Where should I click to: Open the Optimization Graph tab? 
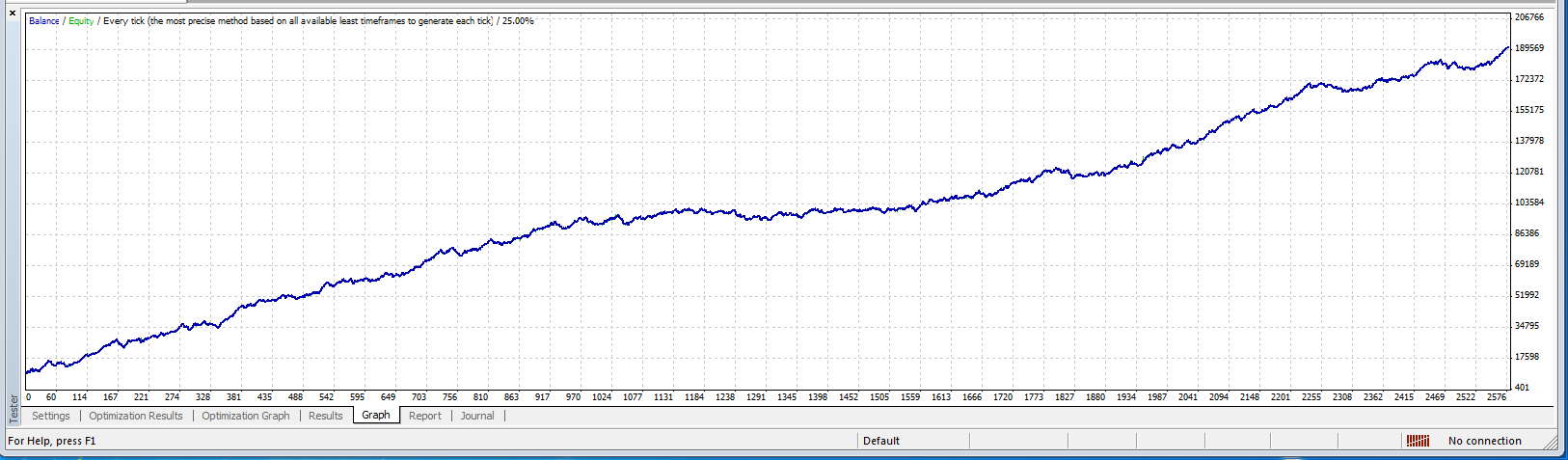[246, 416]
